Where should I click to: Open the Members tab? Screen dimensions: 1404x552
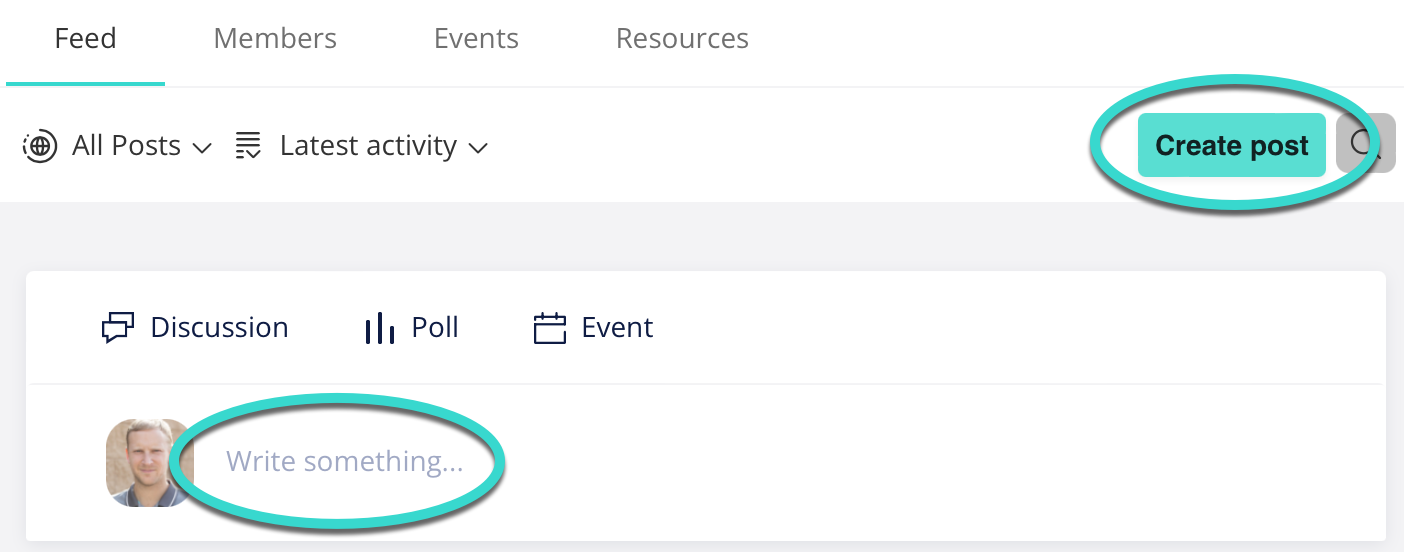(275, 39)
